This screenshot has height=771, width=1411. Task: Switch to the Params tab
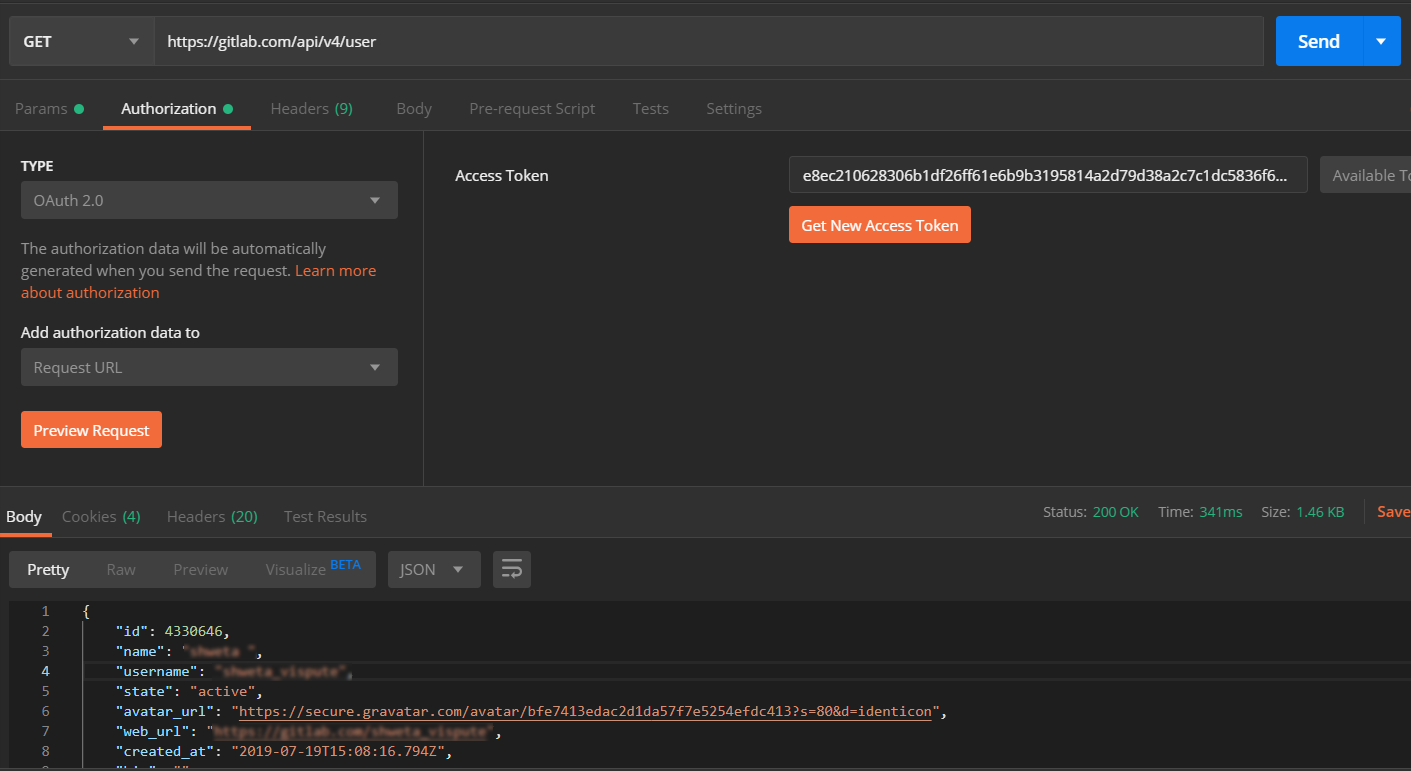point(41,108)
